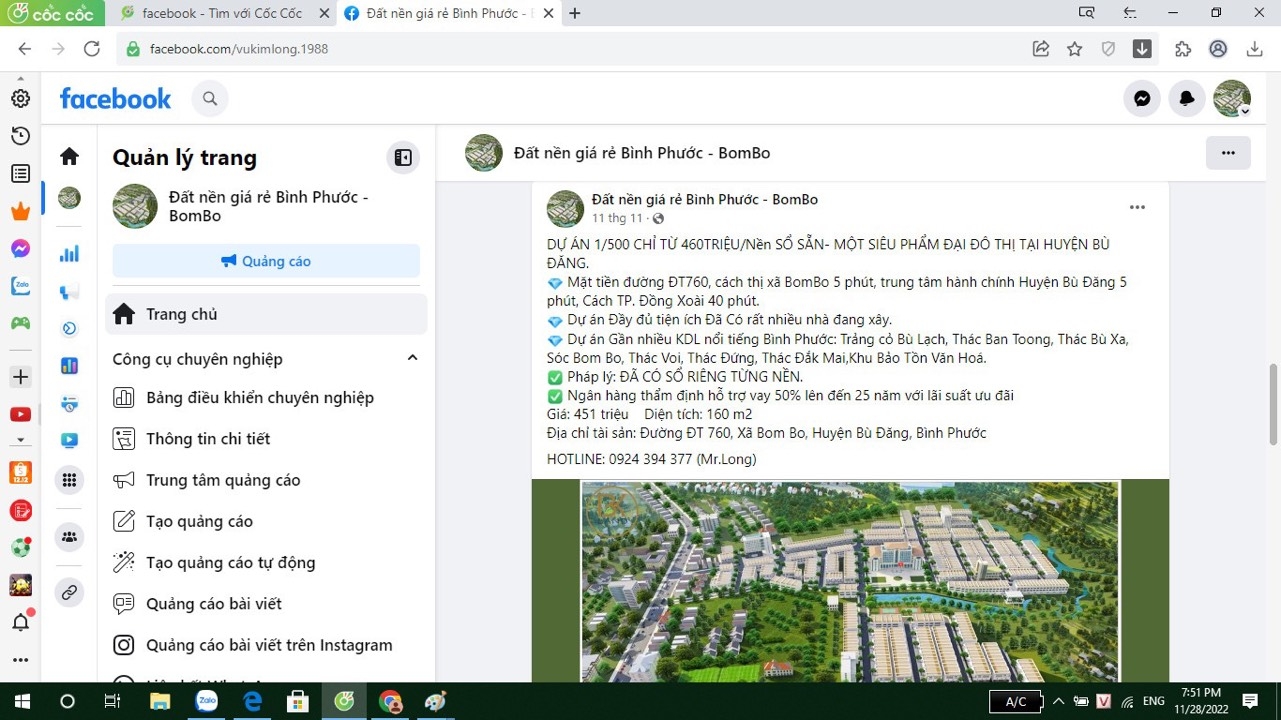The image size is (1281, 720).
Task: Search Facebook using the magnifier icon
Action: (x=210, y=98)
